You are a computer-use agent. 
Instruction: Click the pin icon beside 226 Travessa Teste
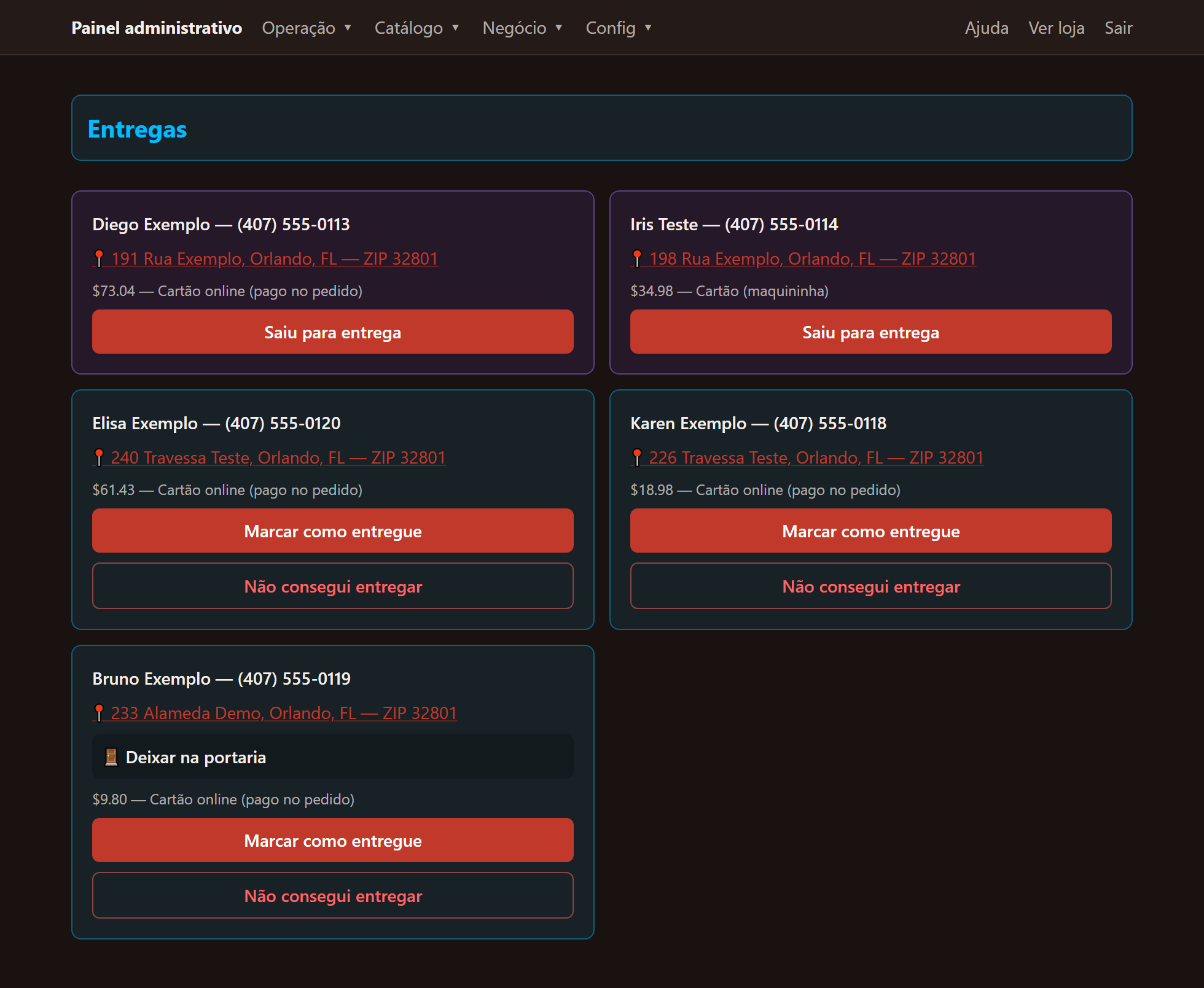(x=637, y=457)
